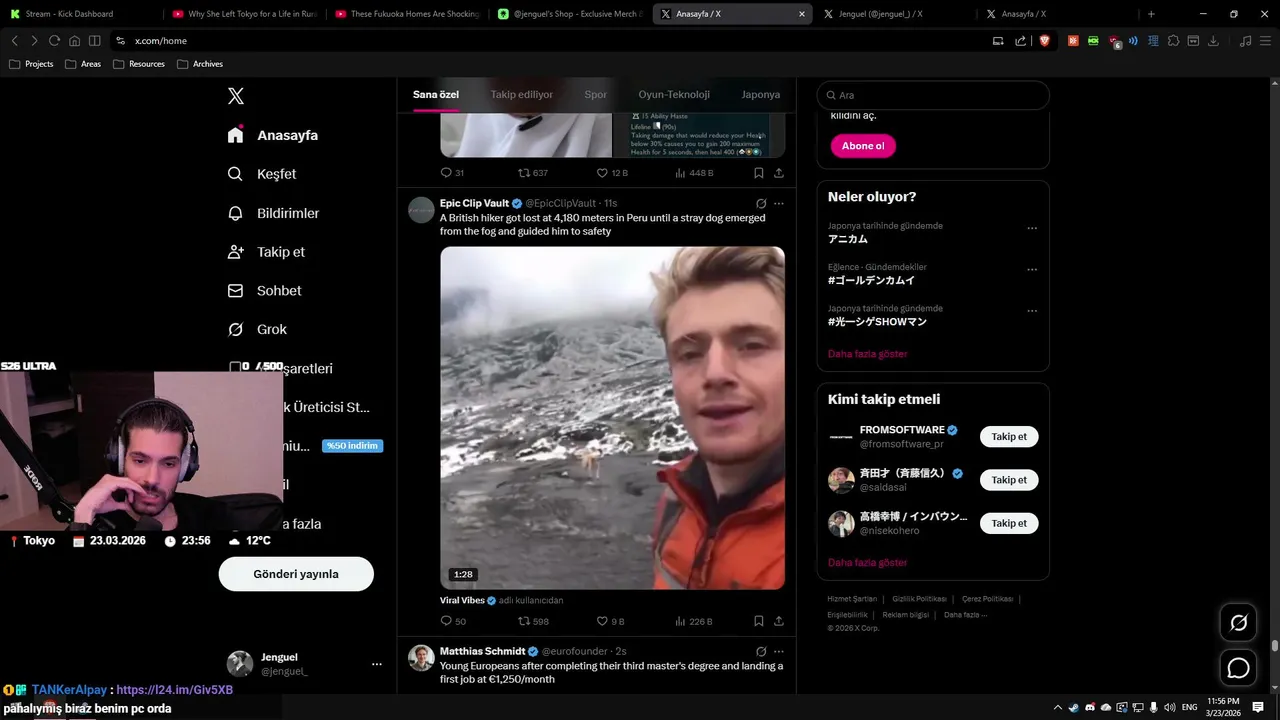Screen dimensions: 1280x720
Task: Switch to Oyun-Teknoloji tab
Action: coord(674,94)
